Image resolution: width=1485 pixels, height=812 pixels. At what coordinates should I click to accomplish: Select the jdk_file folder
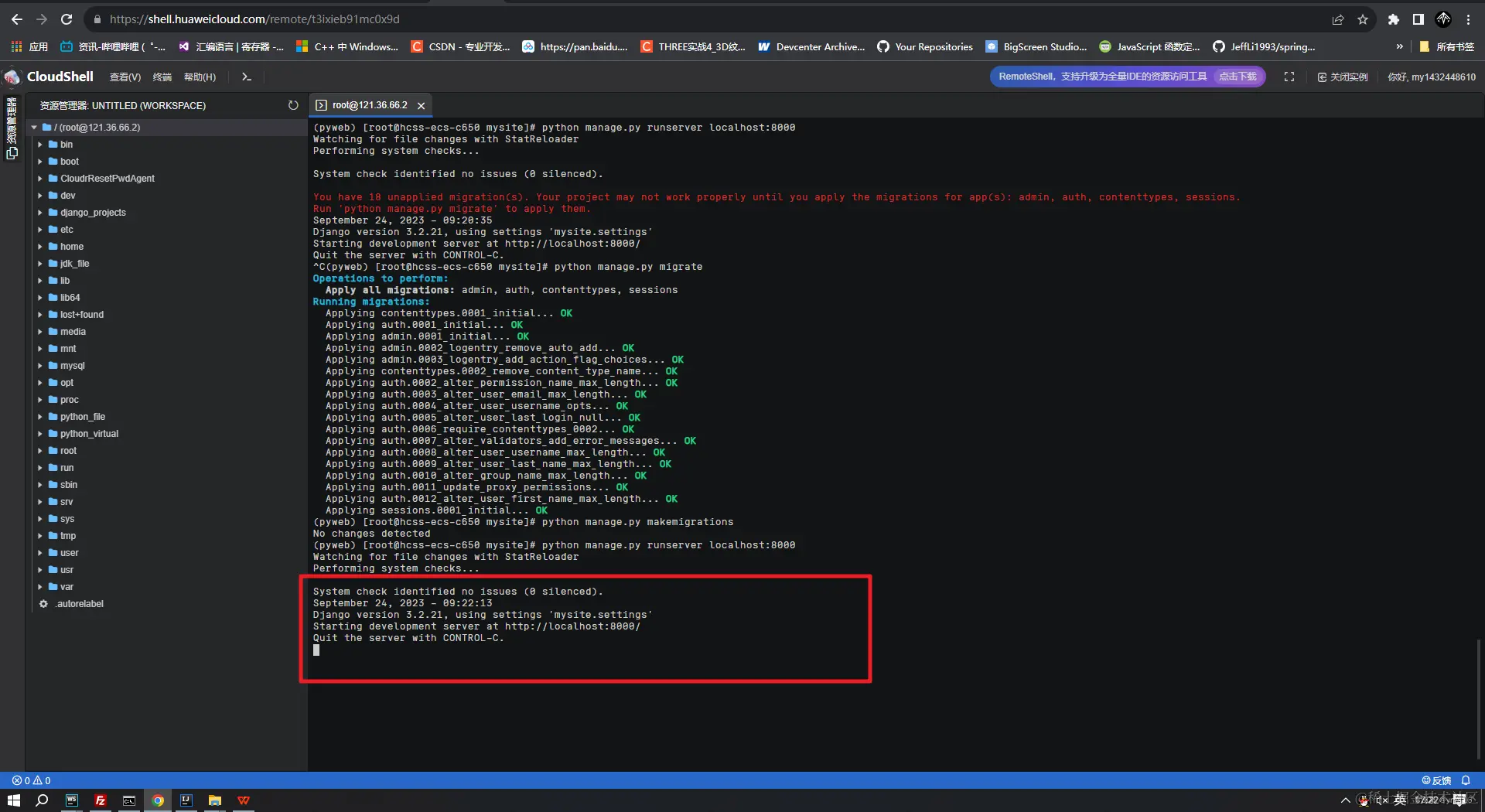click(166, 264)
